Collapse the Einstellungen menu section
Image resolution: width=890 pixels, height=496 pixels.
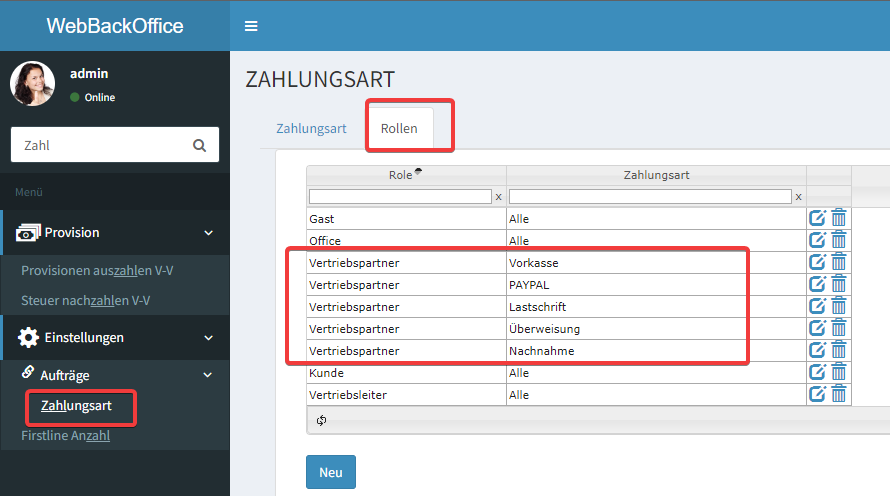click(208, 338)
